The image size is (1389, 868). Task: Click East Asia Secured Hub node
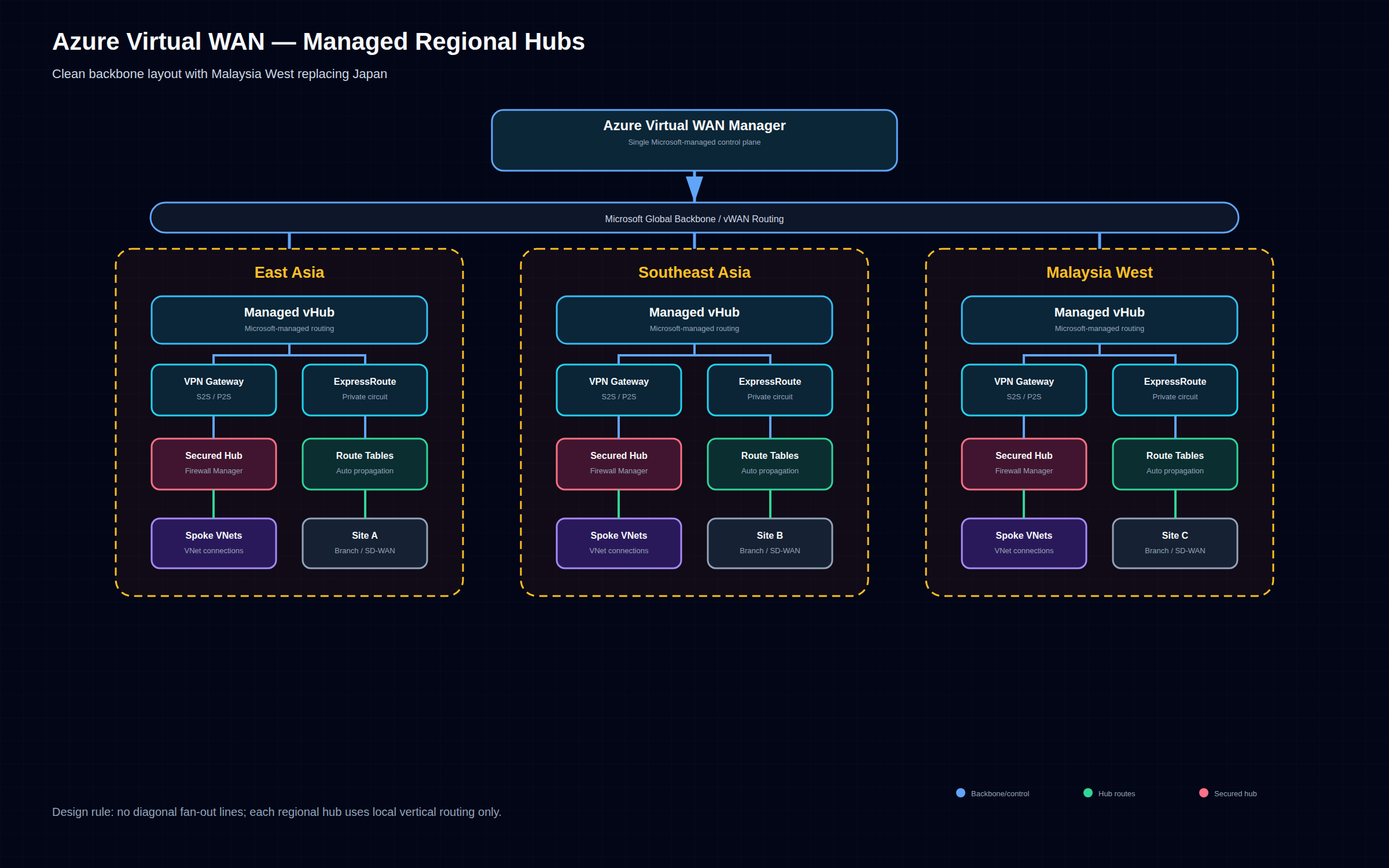coord(214,464)
